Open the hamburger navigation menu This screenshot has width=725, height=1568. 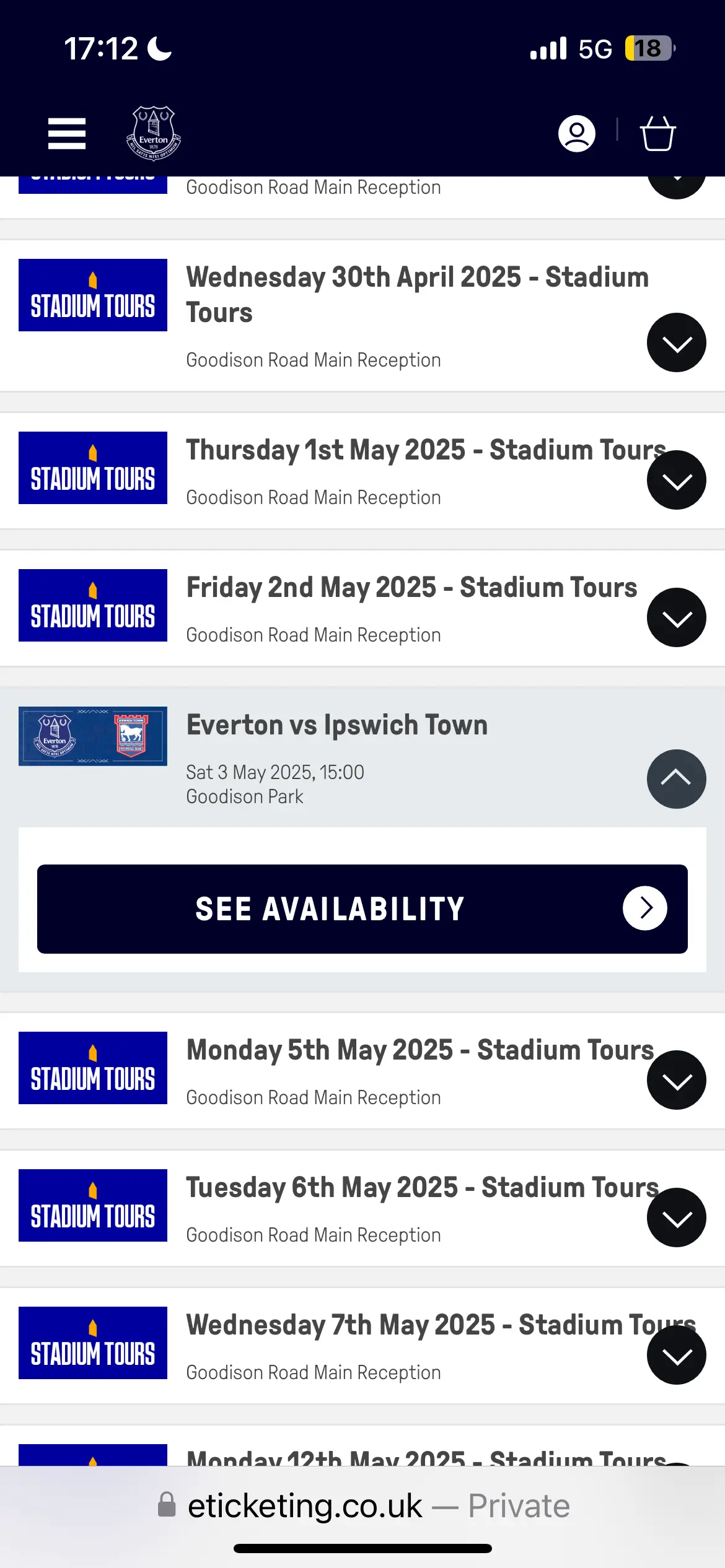(67, 134)
